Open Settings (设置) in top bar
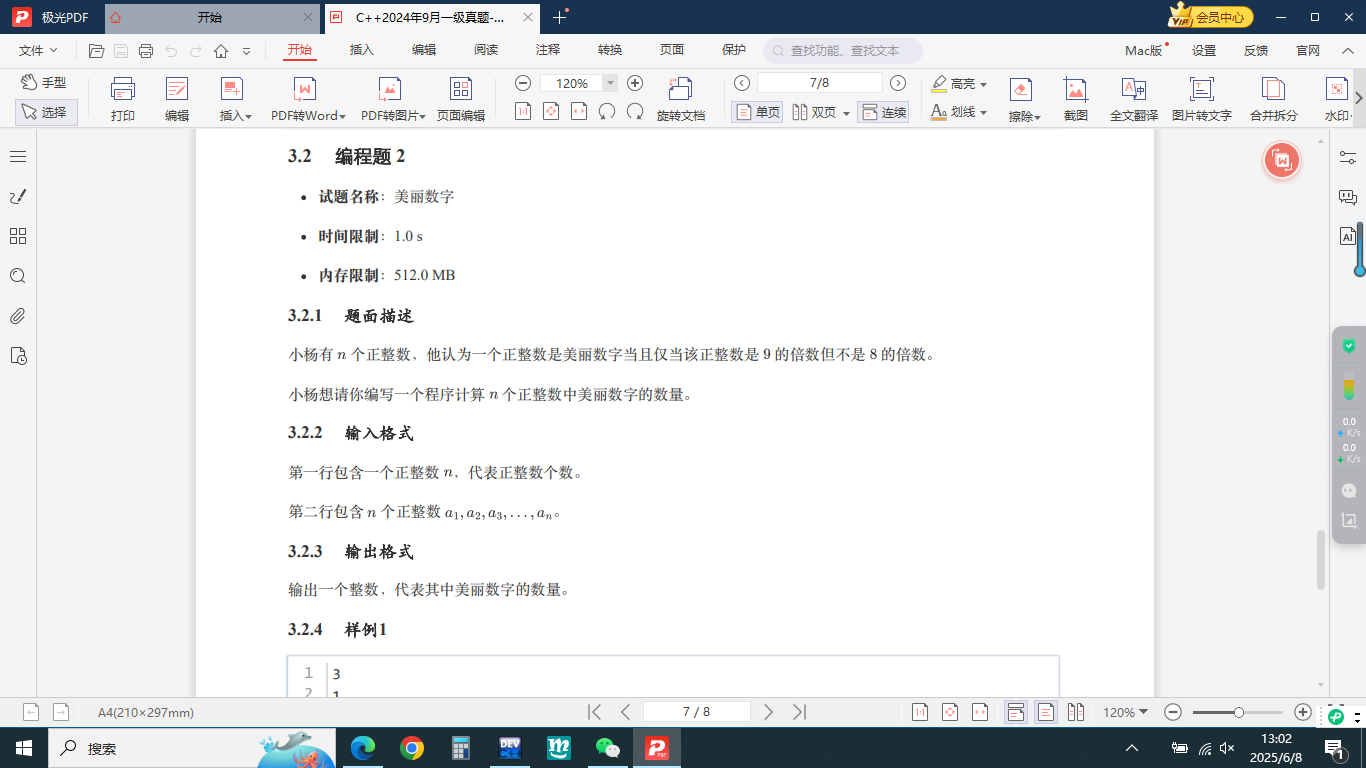The image size is (1366, 768). tap(1204, 50)
